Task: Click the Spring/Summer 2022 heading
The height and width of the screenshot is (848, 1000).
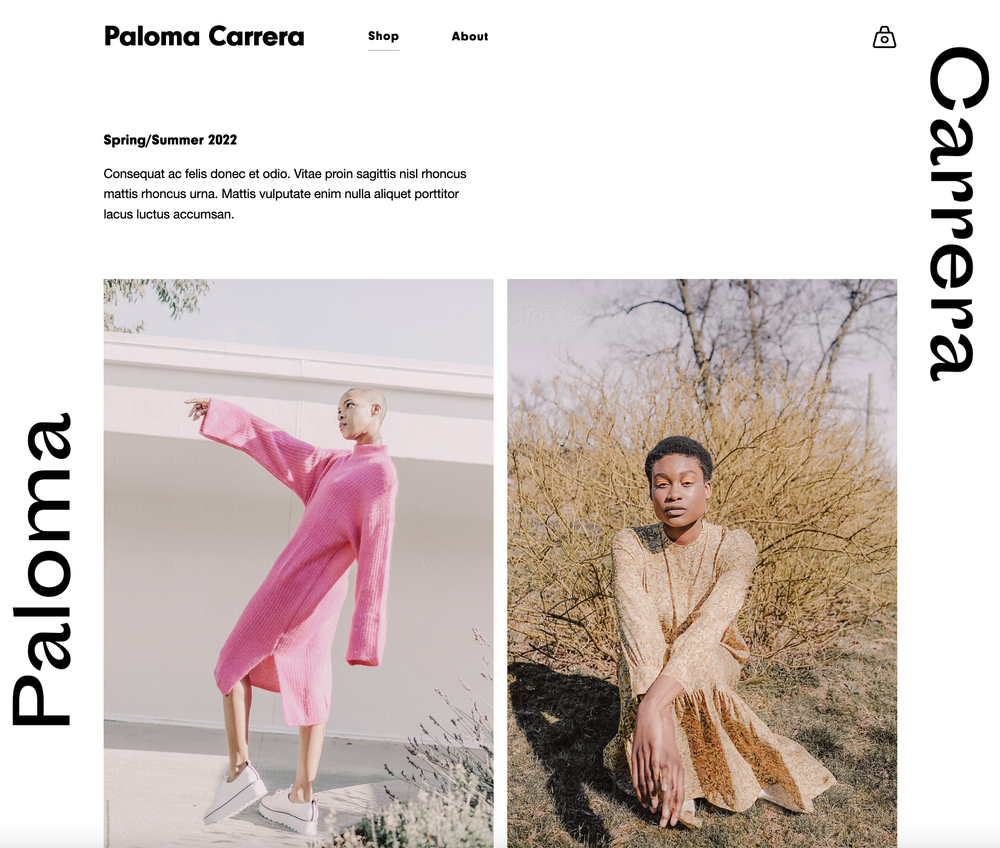Action: [x=170, y=140]
